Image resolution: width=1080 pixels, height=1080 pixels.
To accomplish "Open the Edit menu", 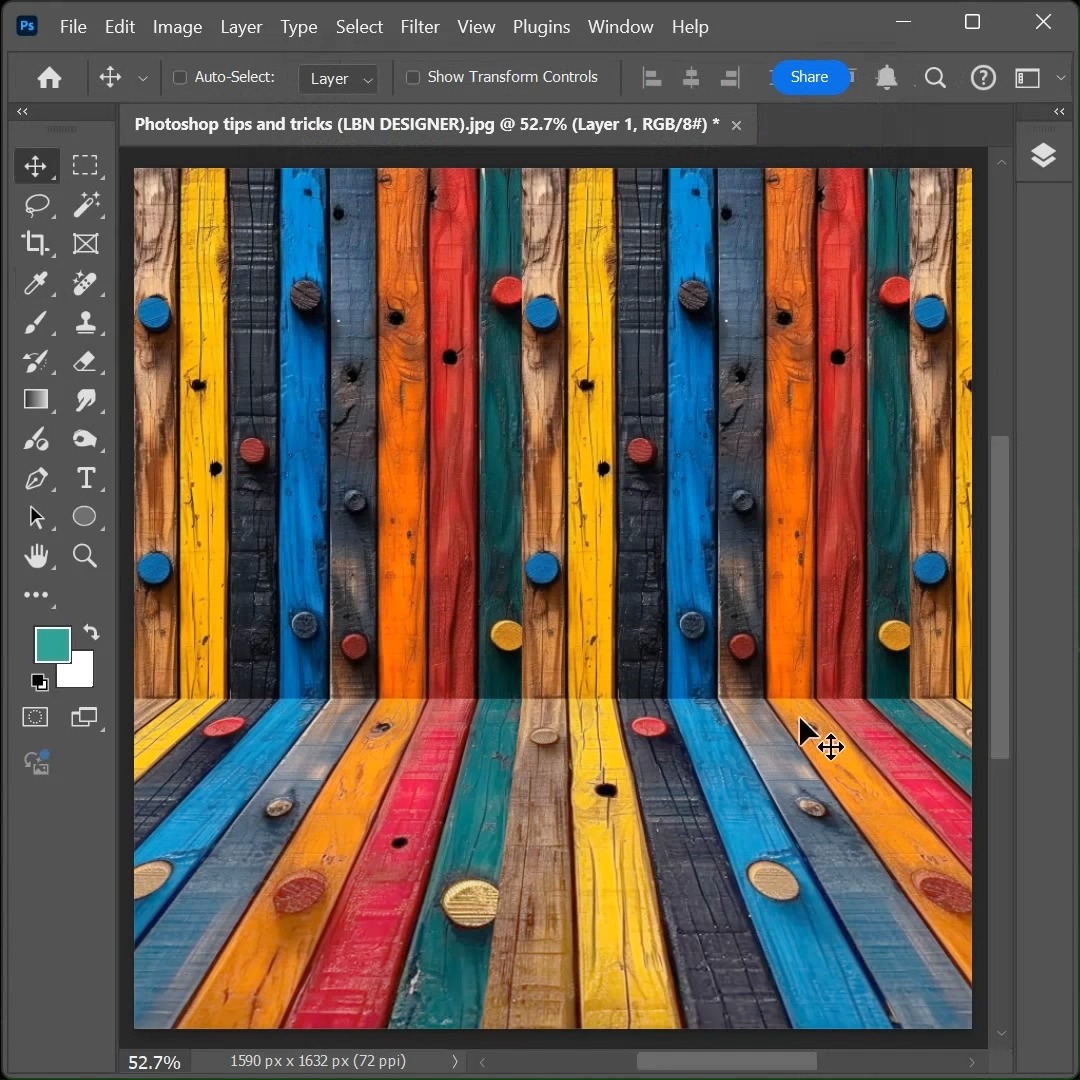I will 120,27.
